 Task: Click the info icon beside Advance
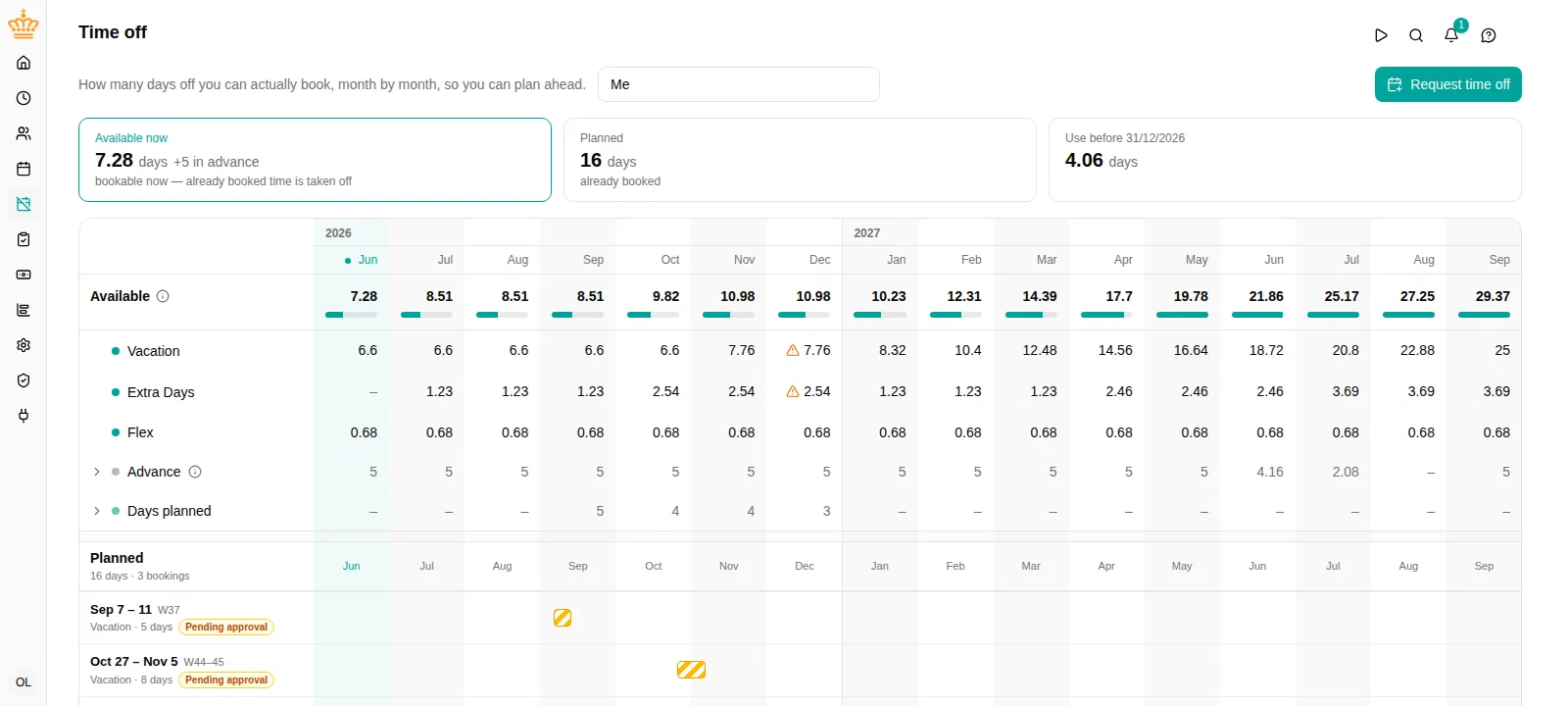tap(195, 472)
